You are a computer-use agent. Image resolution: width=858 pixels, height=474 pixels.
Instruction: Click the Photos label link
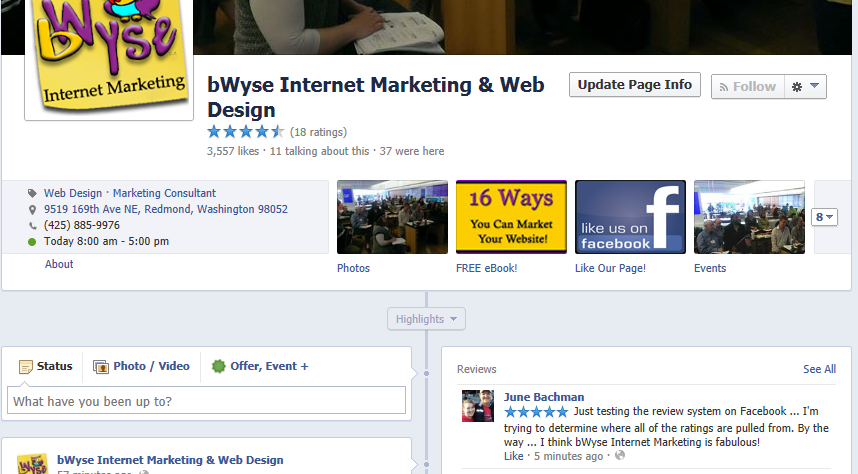[353, 268]
